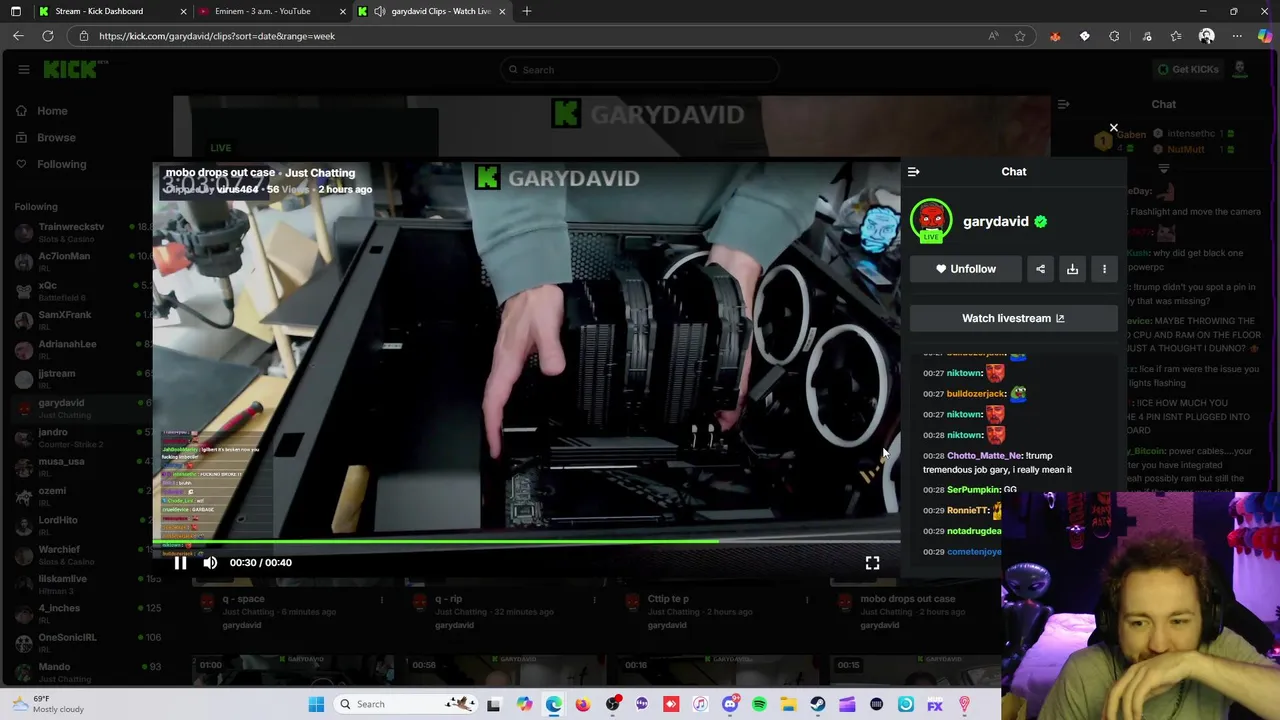Switch to Stream - Kick Dashboard tab

pos(110,11)
